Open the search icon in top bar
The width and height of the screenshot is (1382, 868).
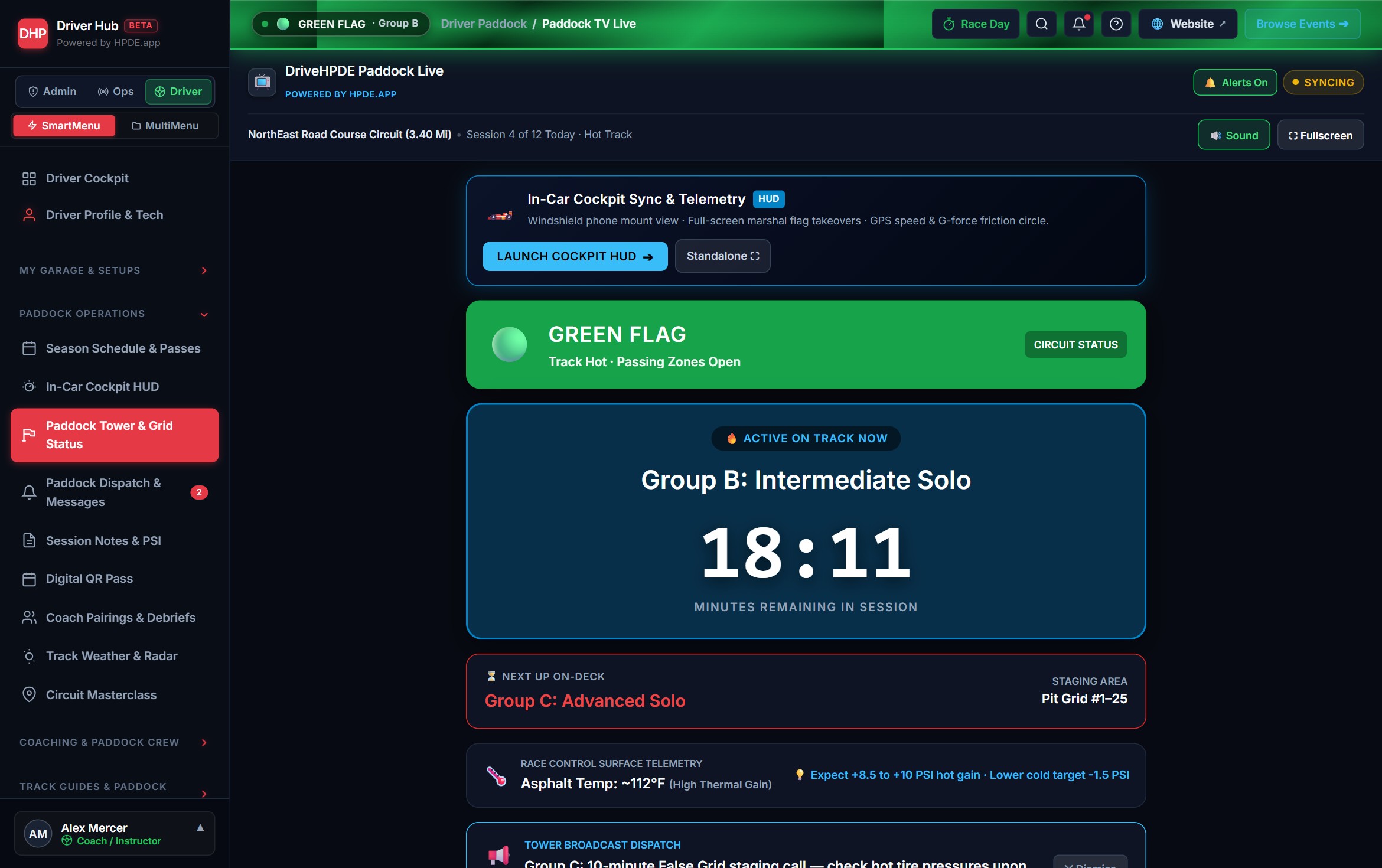point(1041,24)
